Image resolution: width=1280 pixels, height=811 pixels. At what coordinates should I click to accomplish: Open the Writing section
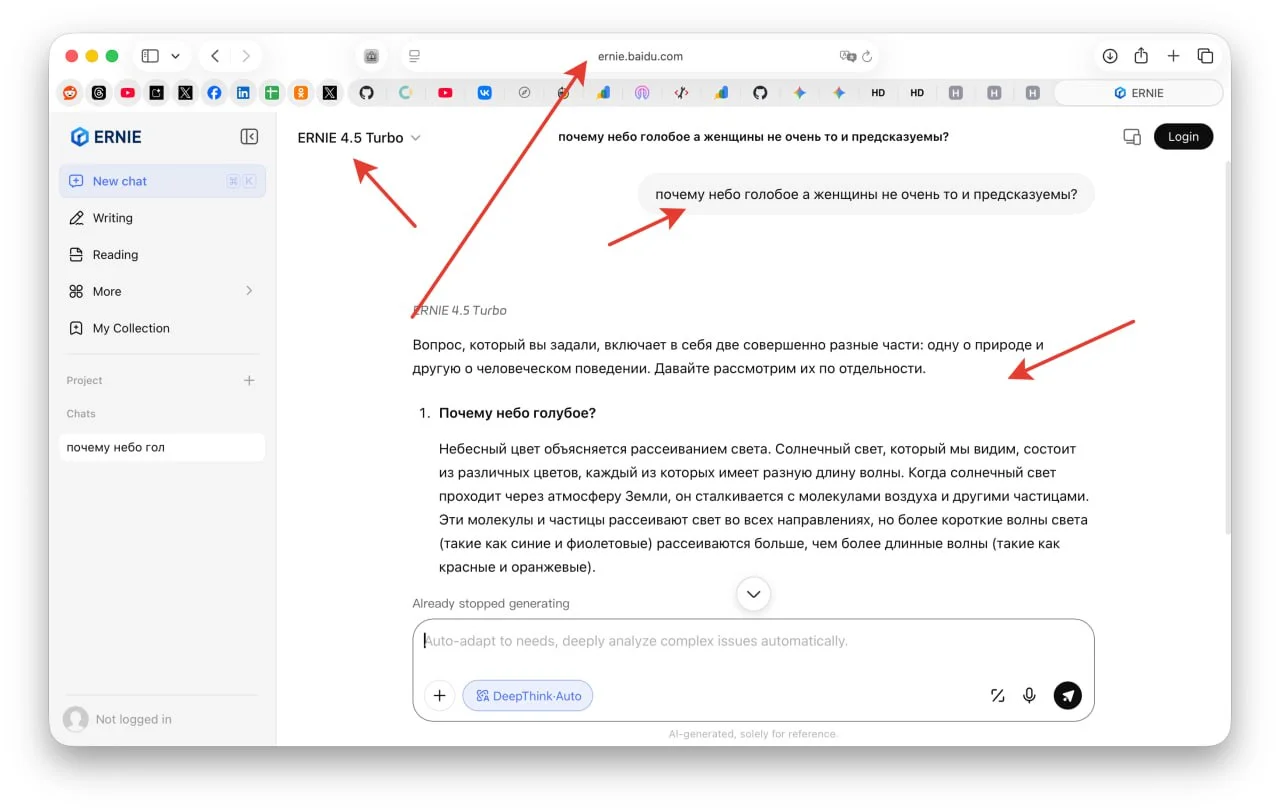[112, 218]
